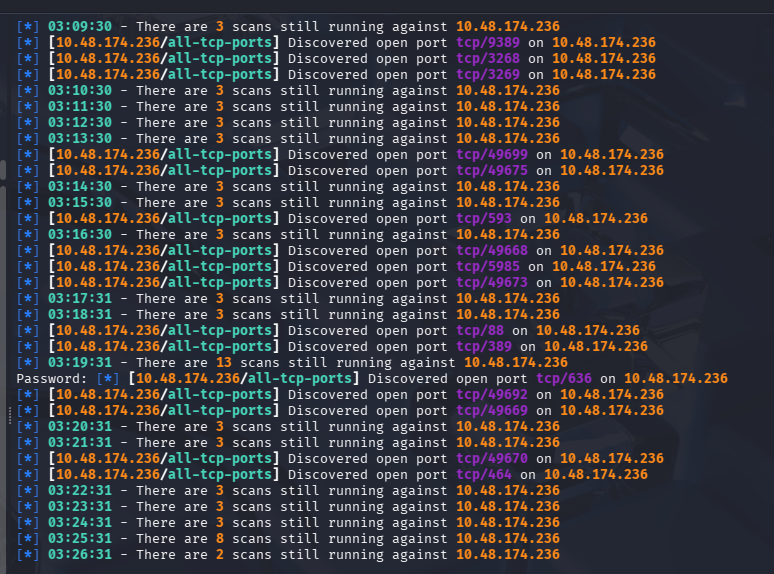This screenshot has width=774, height=574.
Task: Click the tcp/3268 port entry
Action: click(x=488, y=59)
